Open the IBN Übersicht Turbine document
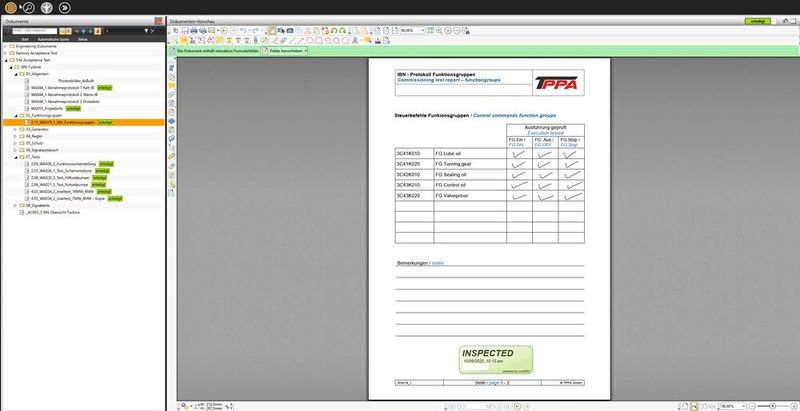Screen dimensions: 800x411 pos(53,212)
